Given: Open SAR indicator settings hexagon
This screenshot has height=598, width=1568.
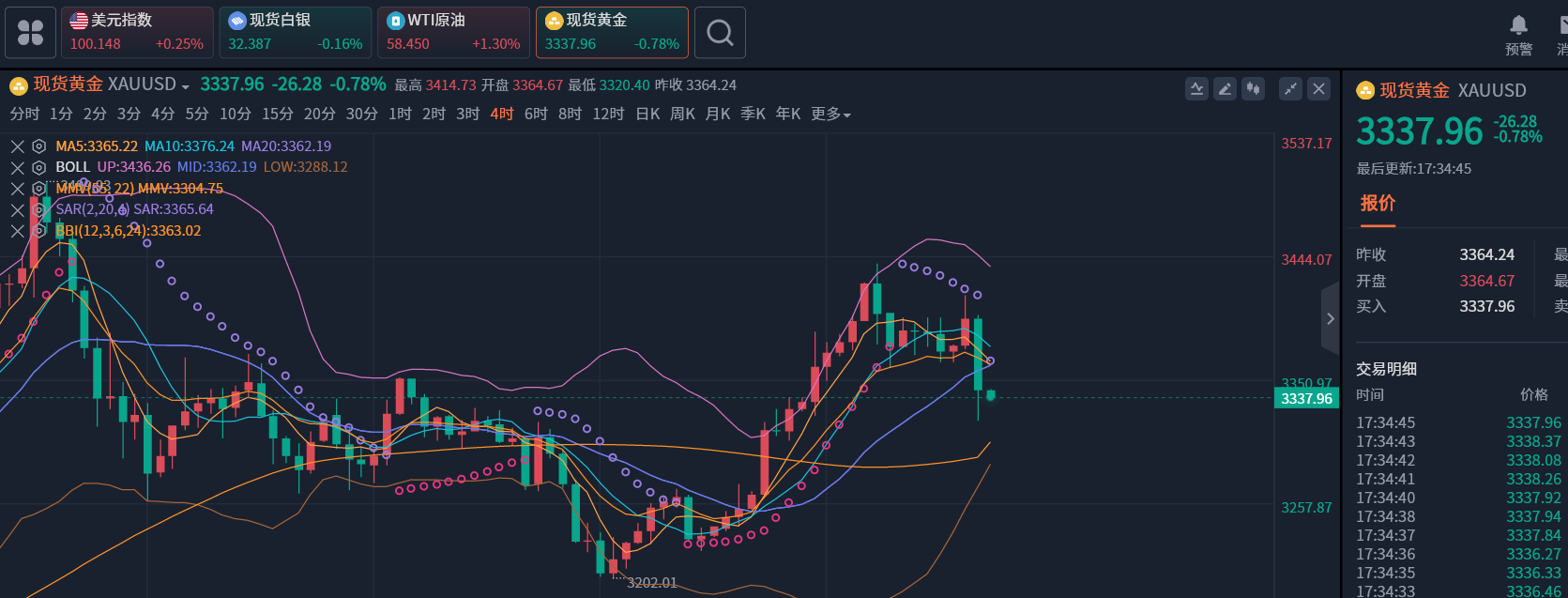Looking at the screenshot, I should click(38, 209).
